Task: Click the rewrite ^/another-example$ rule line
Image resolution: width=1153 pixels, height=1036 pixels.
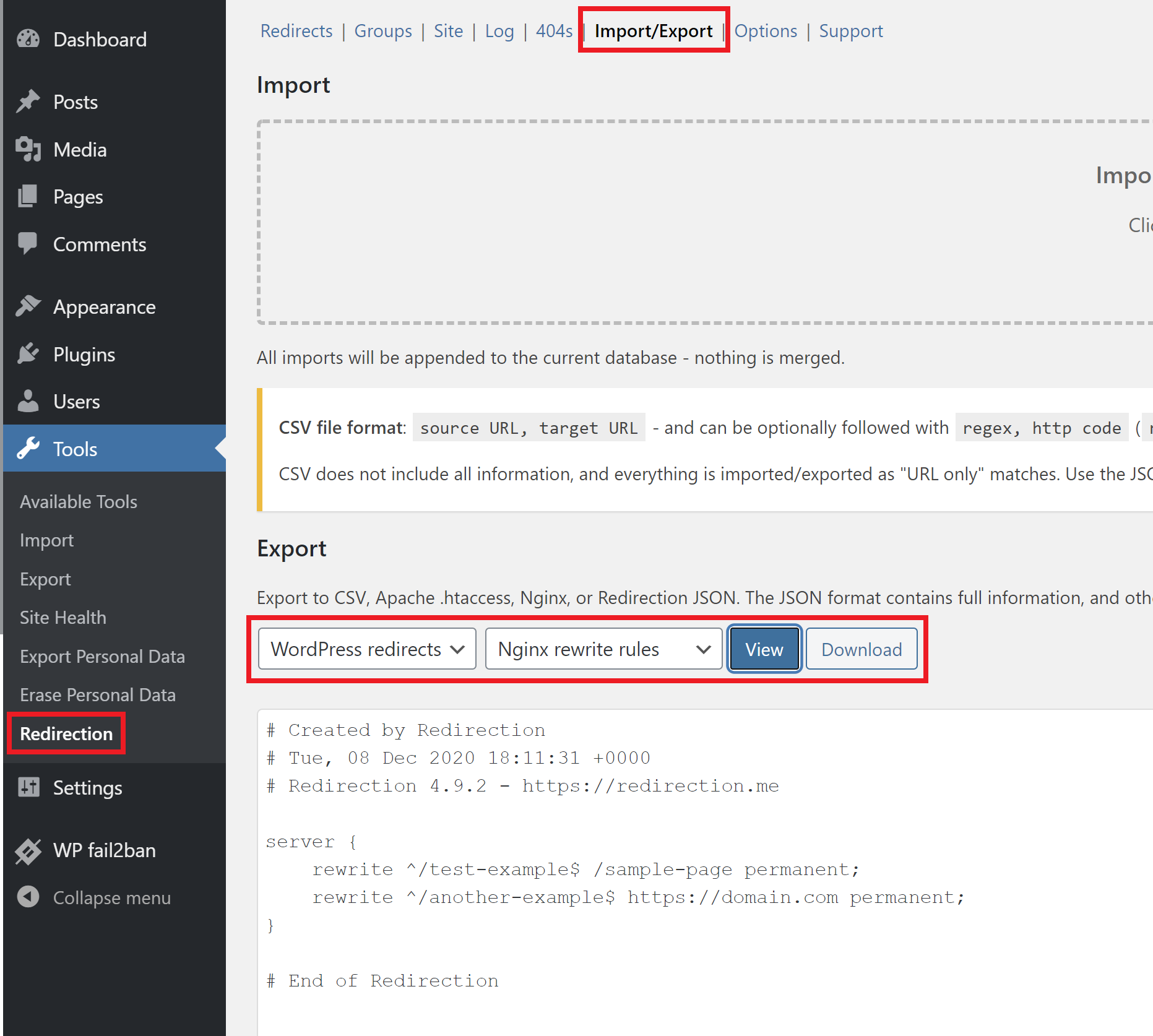Action: (639, 897)
